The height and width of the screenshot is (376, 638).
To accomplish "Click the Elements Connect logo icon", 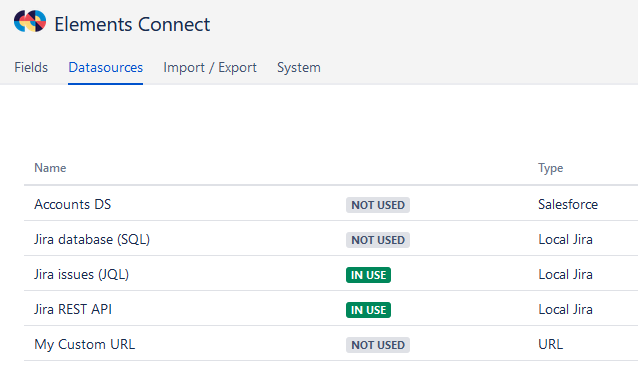I will [x=30, y=21].
